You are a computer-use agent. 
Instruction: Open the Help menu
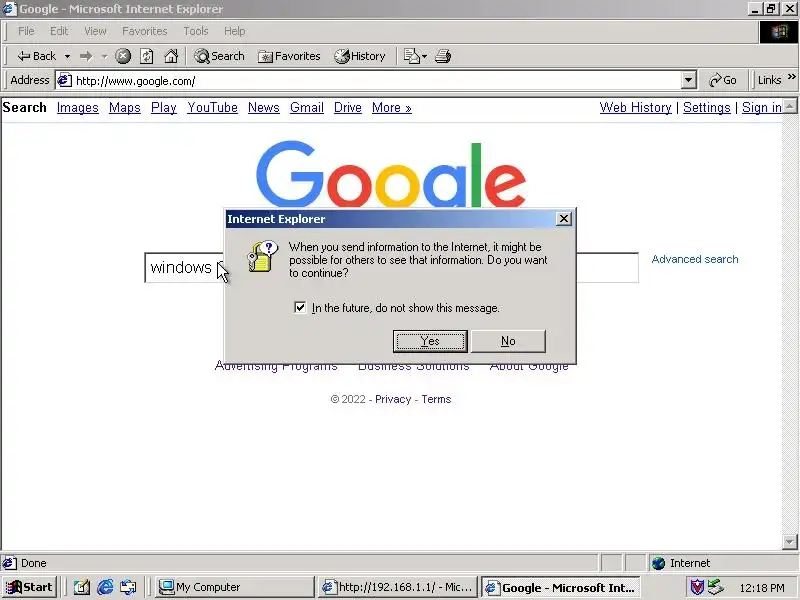(234, 31)
